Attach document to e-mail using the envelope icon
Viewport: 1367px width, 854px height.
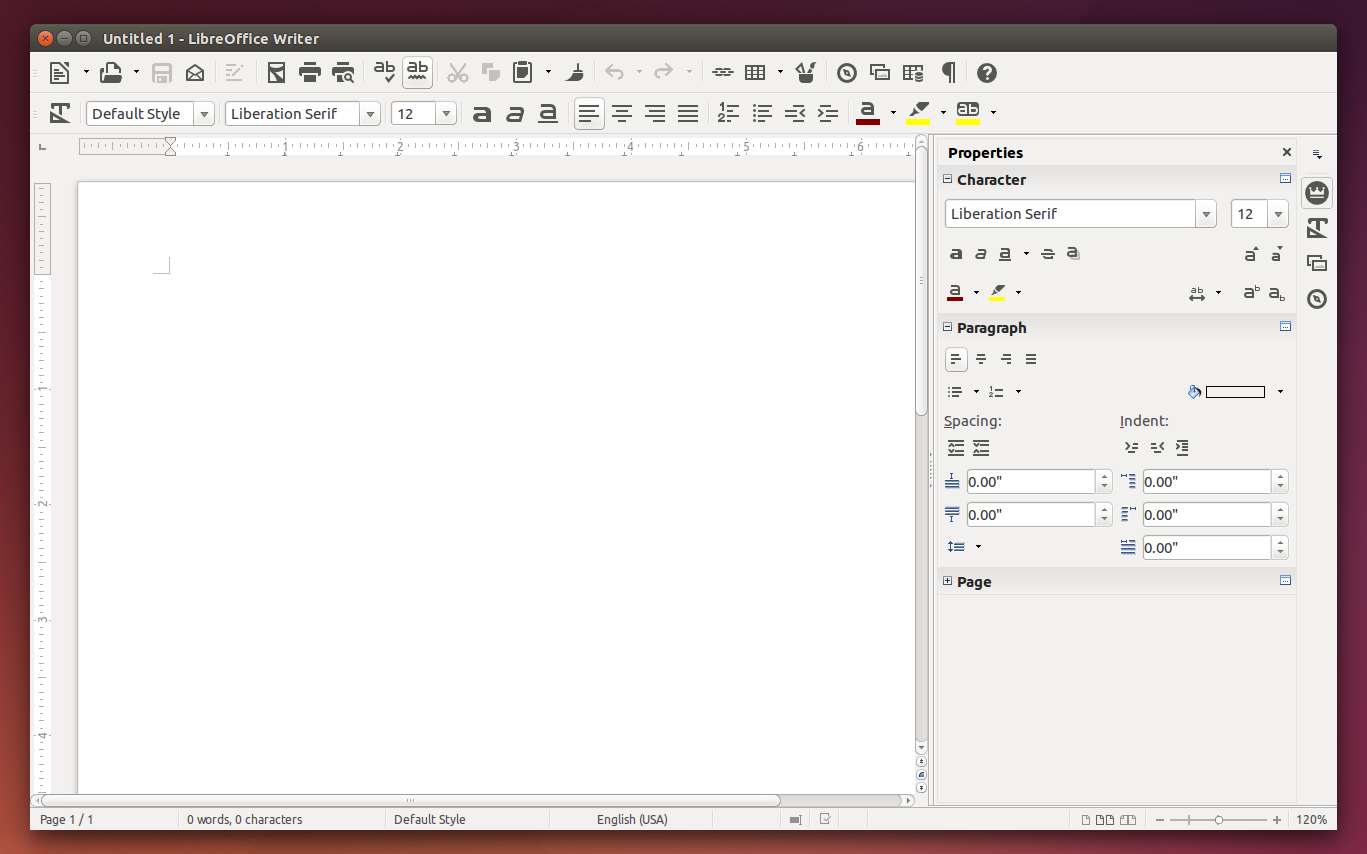pos(195,72)
